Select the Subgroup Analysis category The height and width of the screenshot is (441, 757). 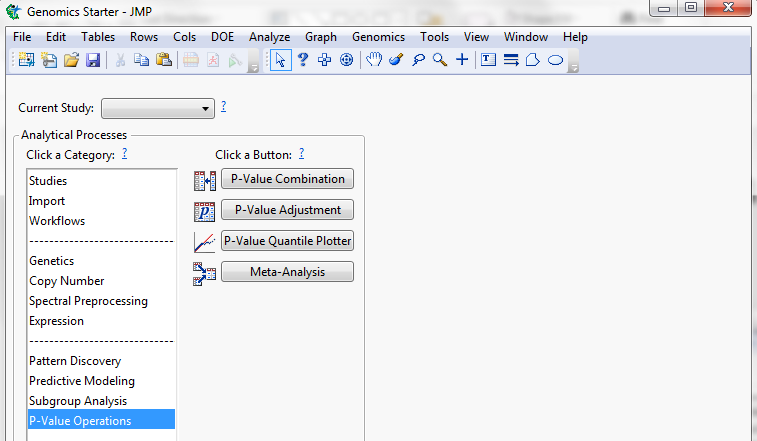pyautogui.click(x=101, y=401)
